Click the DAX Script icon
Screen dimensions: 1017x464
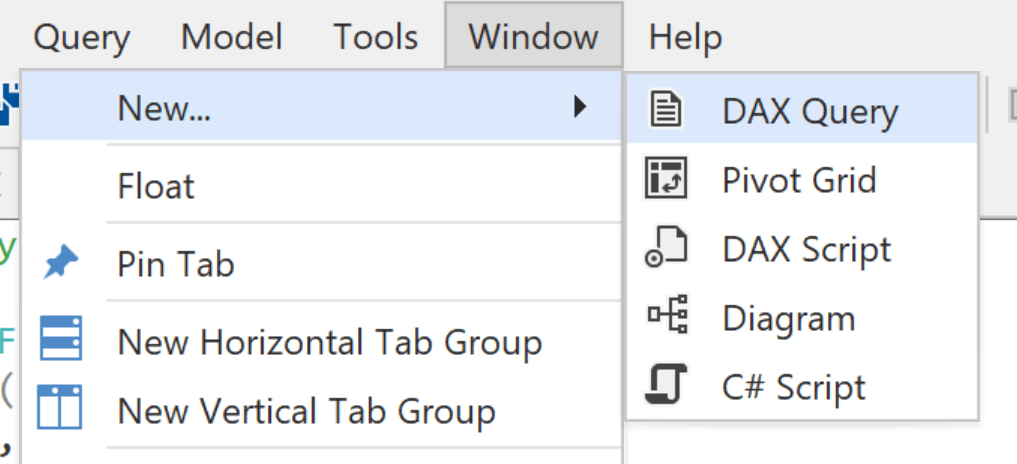pyautogui.click(x=665, y=247)
